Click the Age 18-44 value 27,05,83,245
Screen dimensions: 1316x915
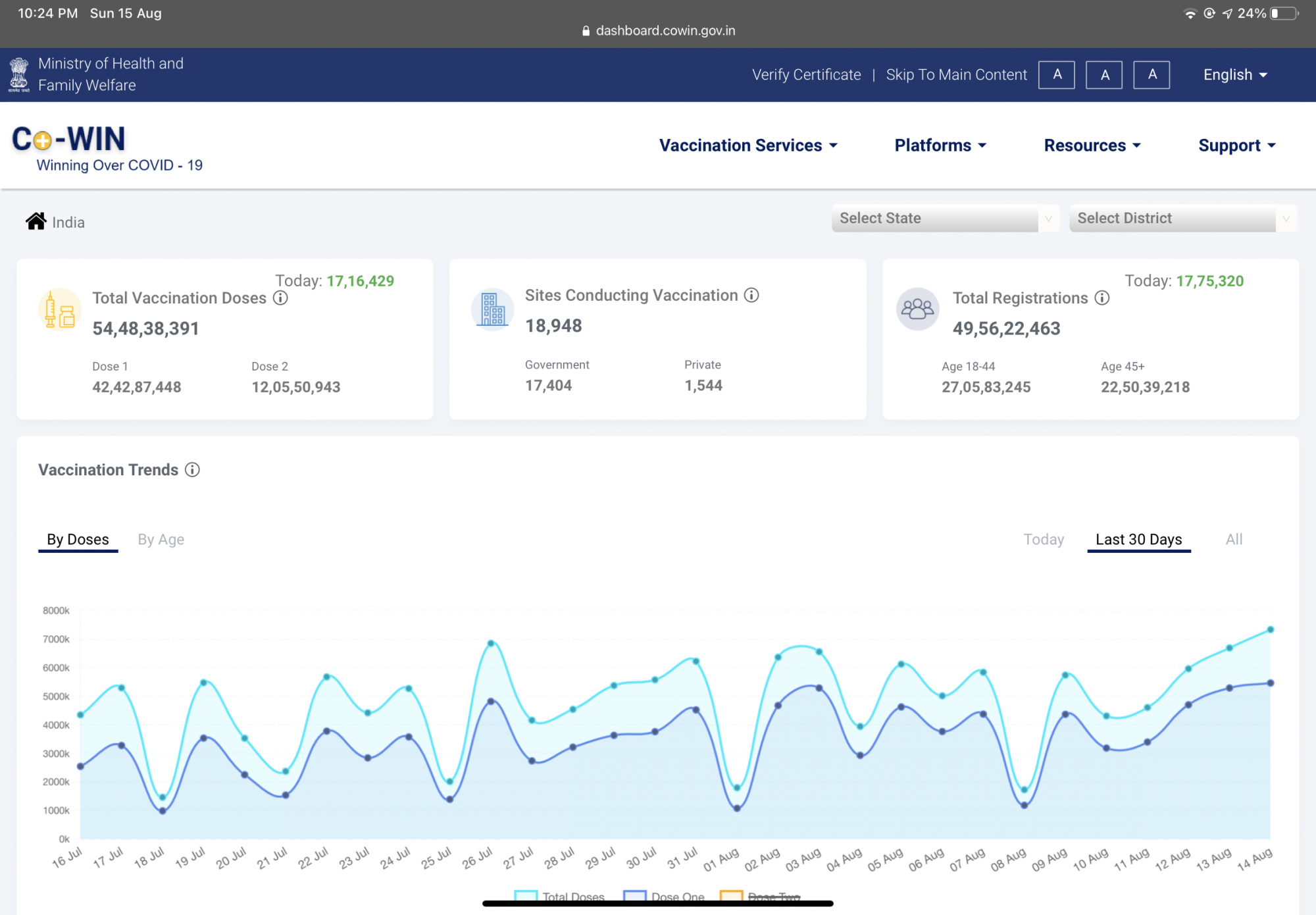(986, 387)
